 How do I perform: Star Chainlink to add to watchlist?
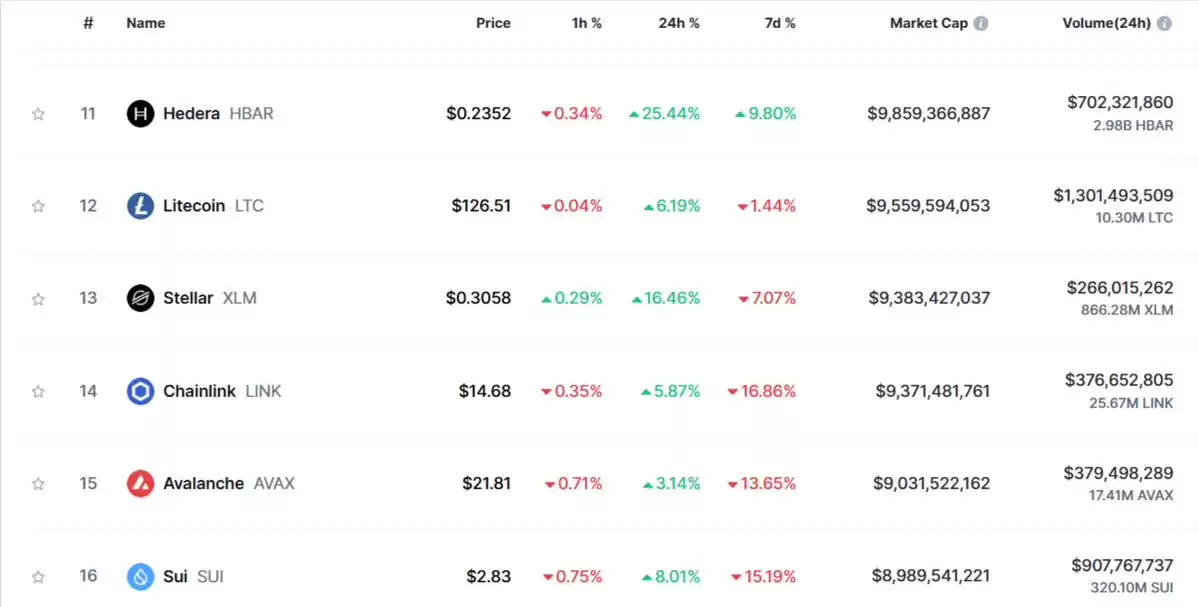37,391
